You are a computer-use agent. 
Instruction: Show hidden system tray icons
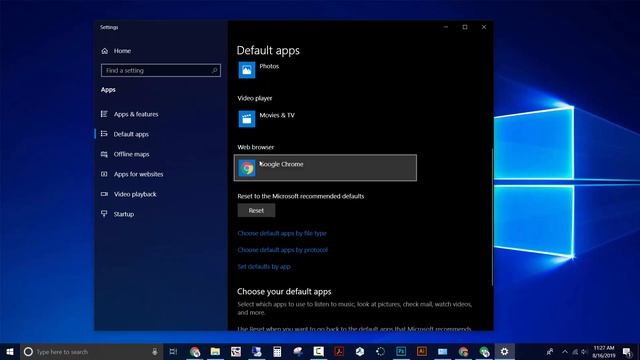565,351
